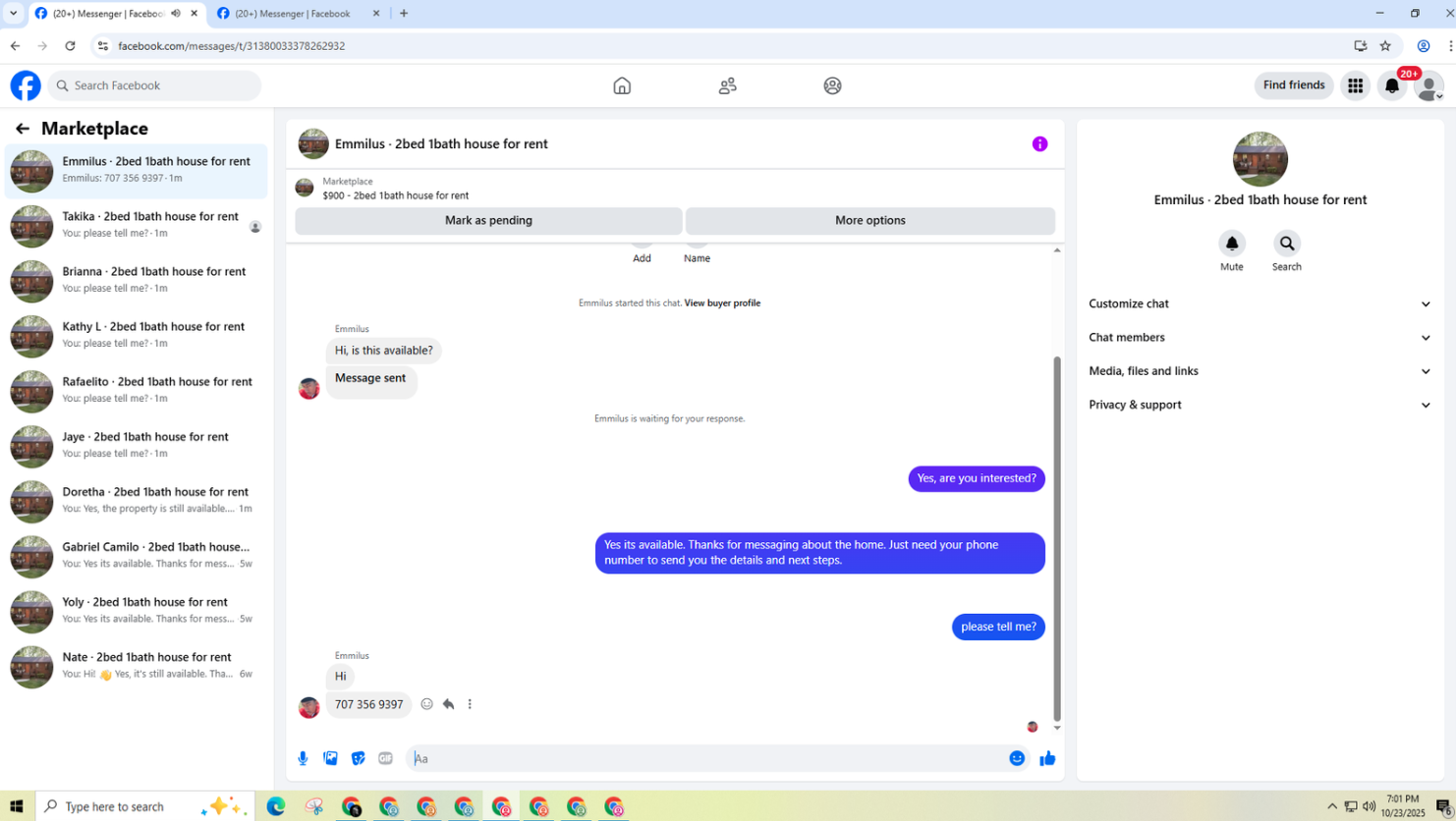Click Mark as pending button
Image resolution: width=1456 pixels, height=821 pixels.
pyautogui.click(x=488, y=220)
